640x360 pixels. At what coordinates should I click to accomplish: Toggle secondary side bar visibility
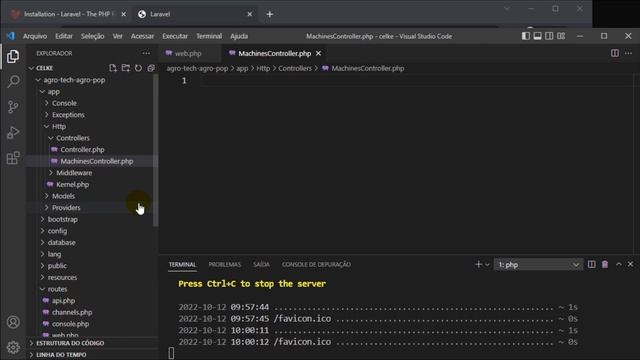point(549,36)
